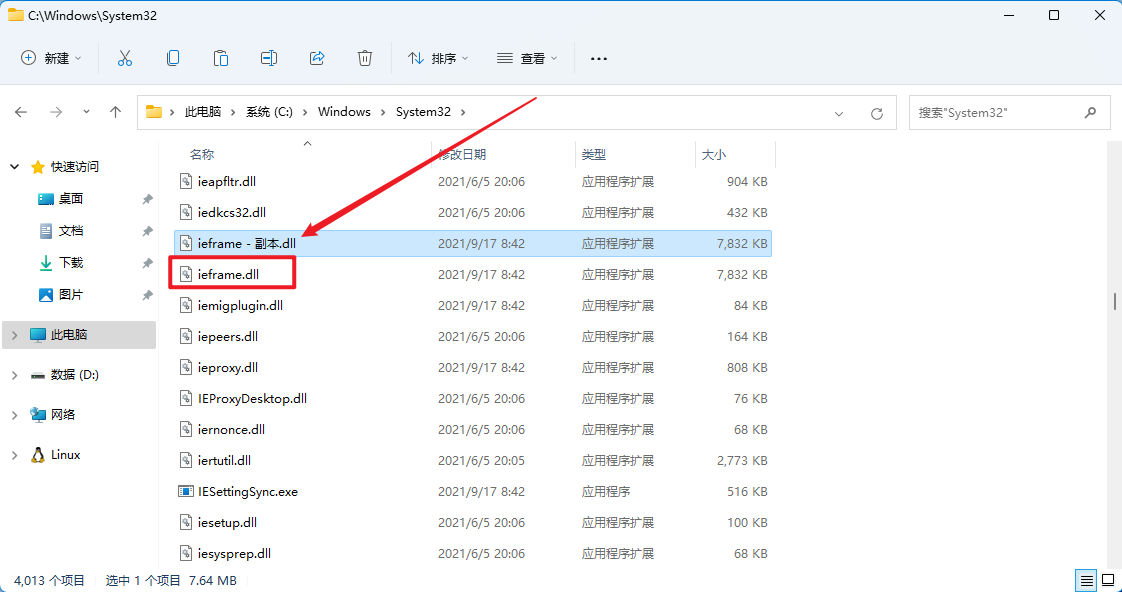Click the Paste clipboard icon
The image size is (1122, 592).
[x=221, y=59]
